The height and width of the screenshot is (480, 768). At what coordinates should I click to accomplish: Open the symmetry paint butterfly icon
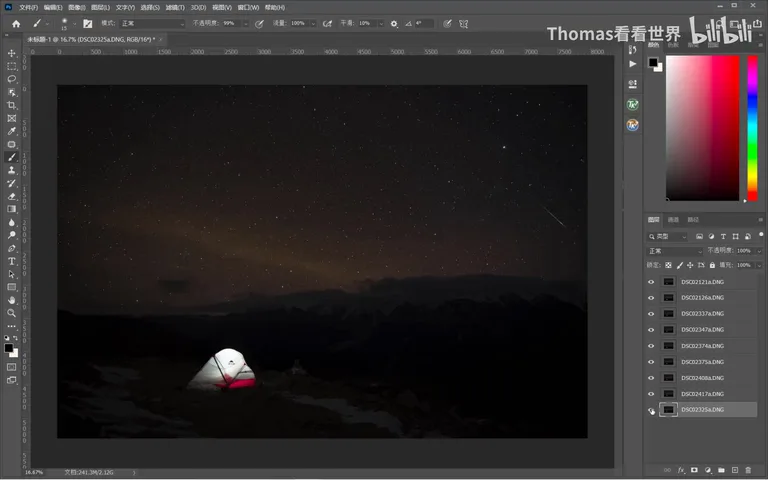click(463, 24)
